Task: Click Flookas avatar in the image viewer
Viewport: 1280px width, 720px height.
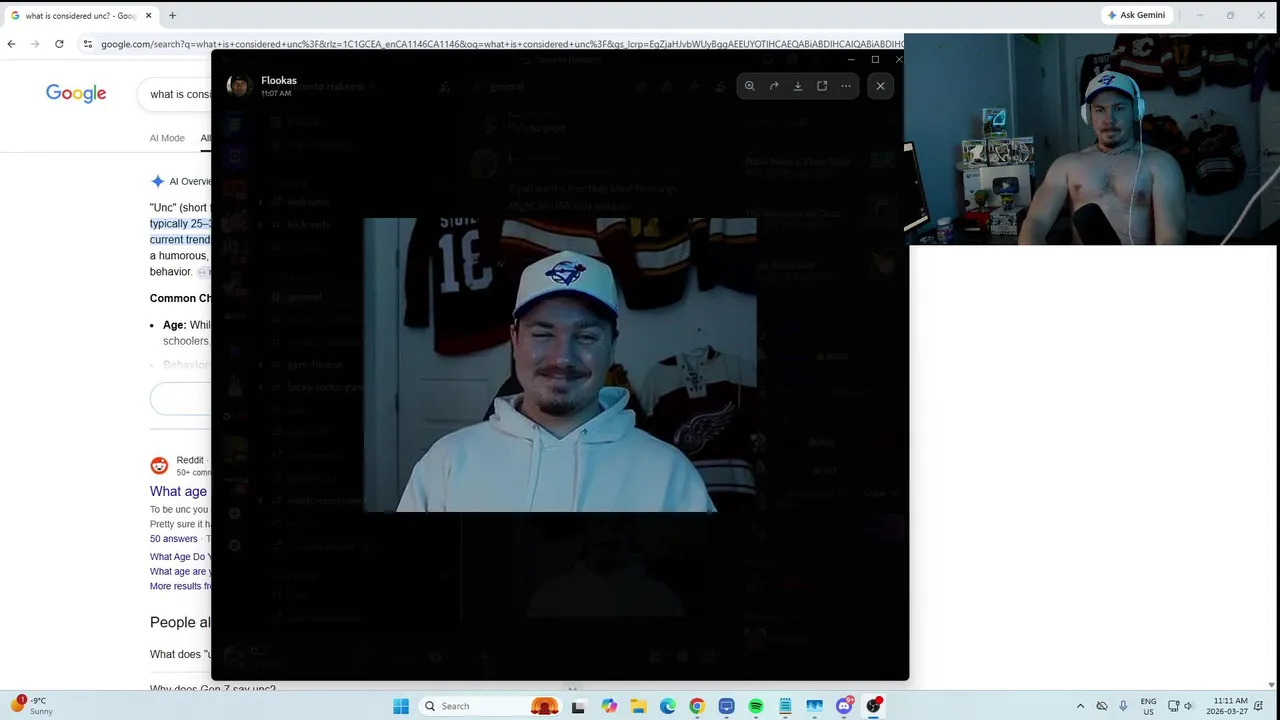Action: pyautogui.click(x=238, y=86)
